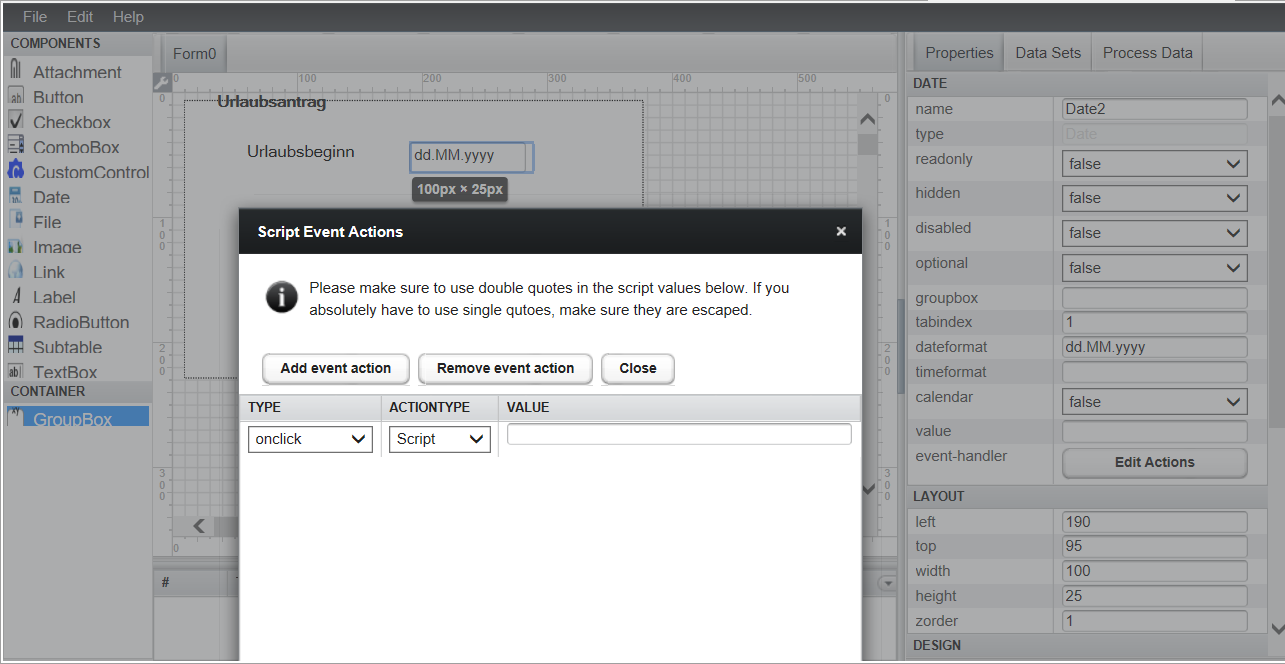Click the Image component icon
Image resolution: width=1285 pixels, height=664 pixels.
tap(16, 246)
